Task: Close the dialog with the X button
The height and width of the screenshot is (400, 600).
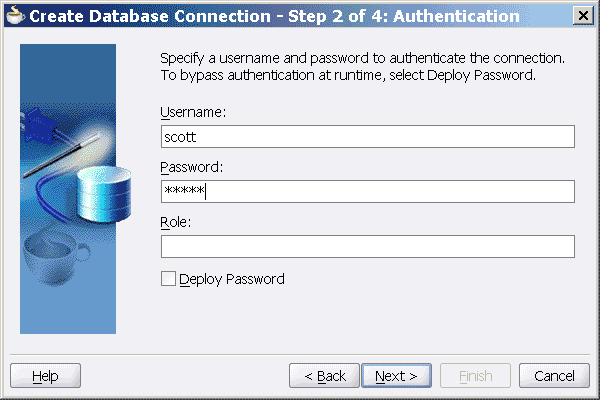Action: [x=582, y=17]
